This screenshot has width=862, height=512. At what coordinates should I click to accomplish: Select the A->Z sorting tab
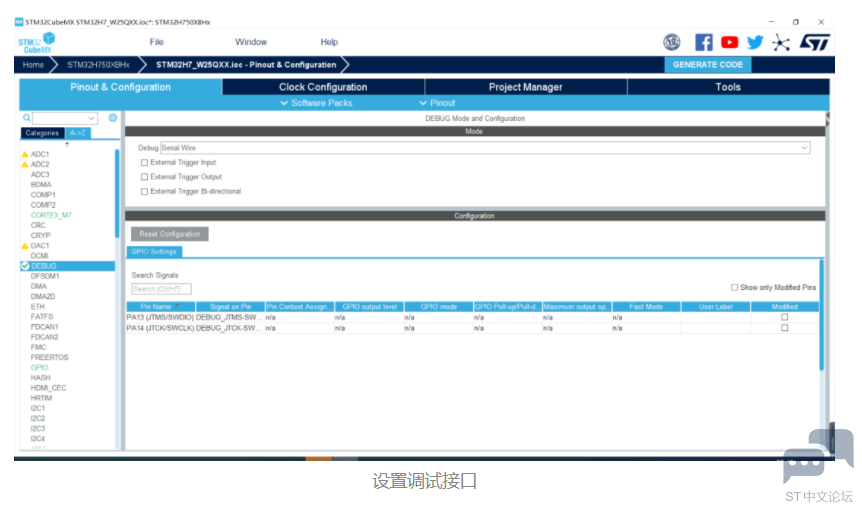[x=78, y=133]
